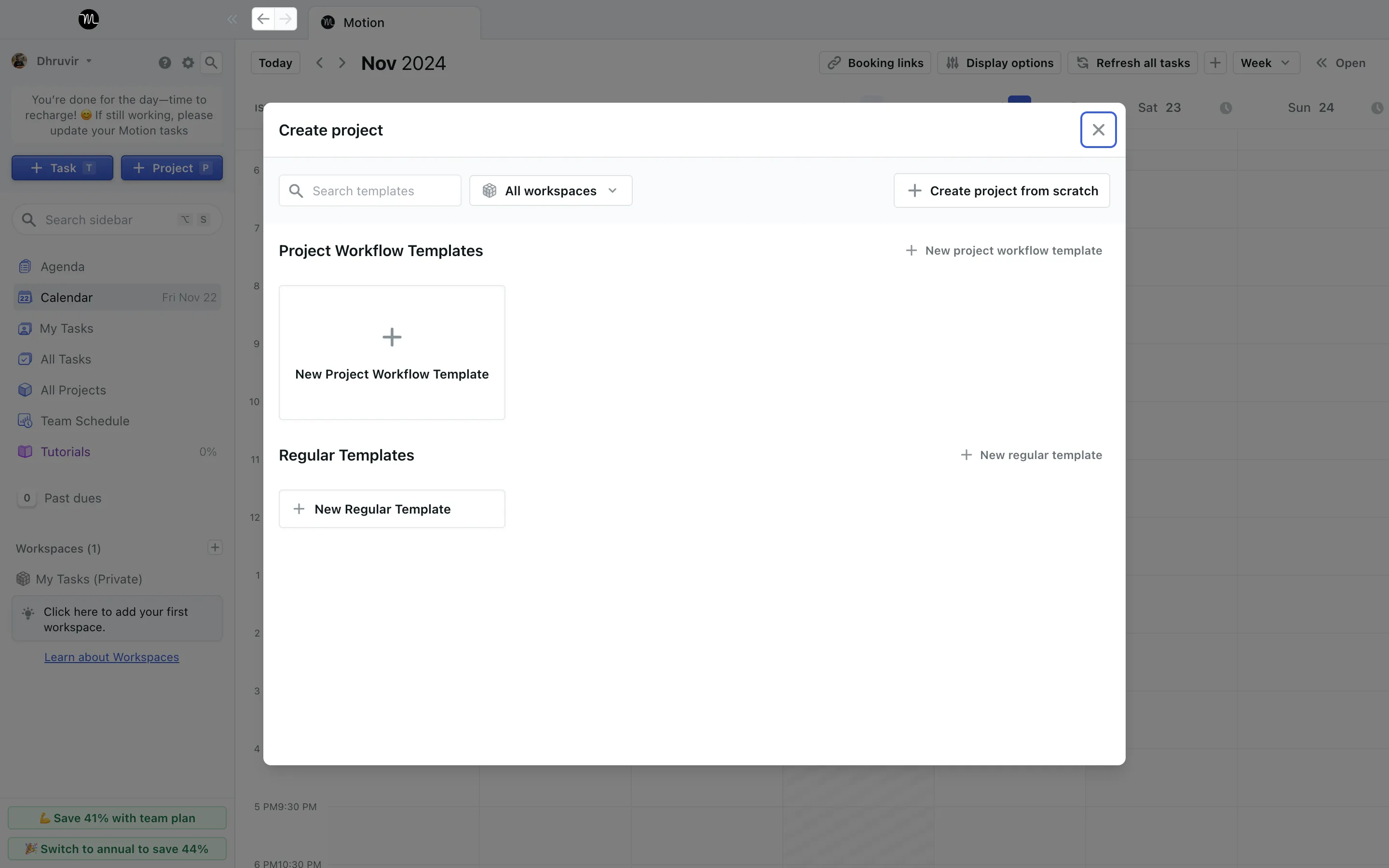This screenshot has width=1389, height=868.
Task: Go back with the left arrow
Action: point(263,19)
